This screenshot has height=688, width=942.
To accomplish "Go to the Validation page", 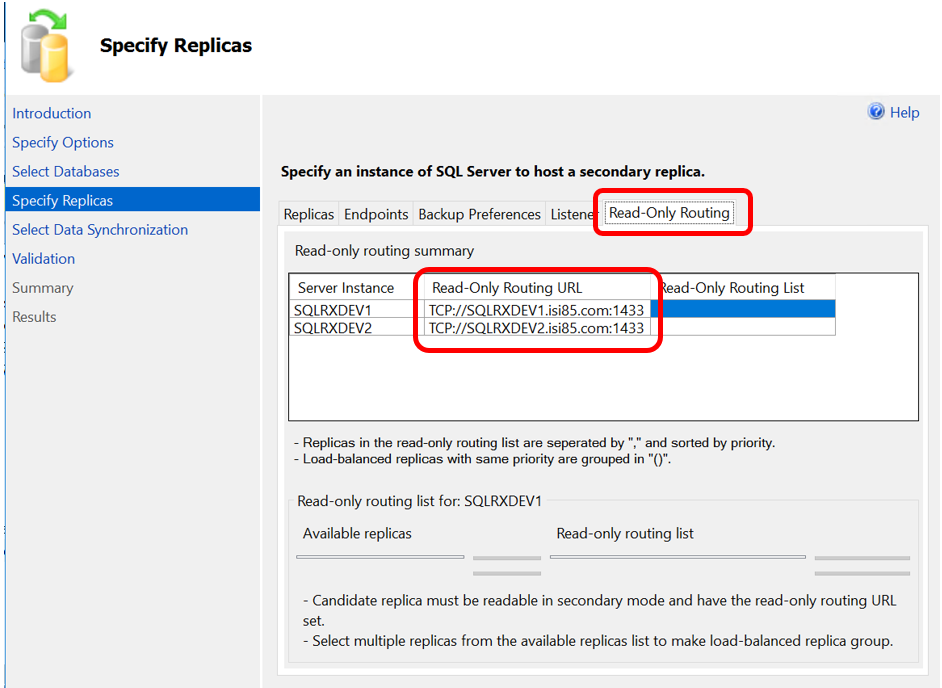I will tap(44, 258).
